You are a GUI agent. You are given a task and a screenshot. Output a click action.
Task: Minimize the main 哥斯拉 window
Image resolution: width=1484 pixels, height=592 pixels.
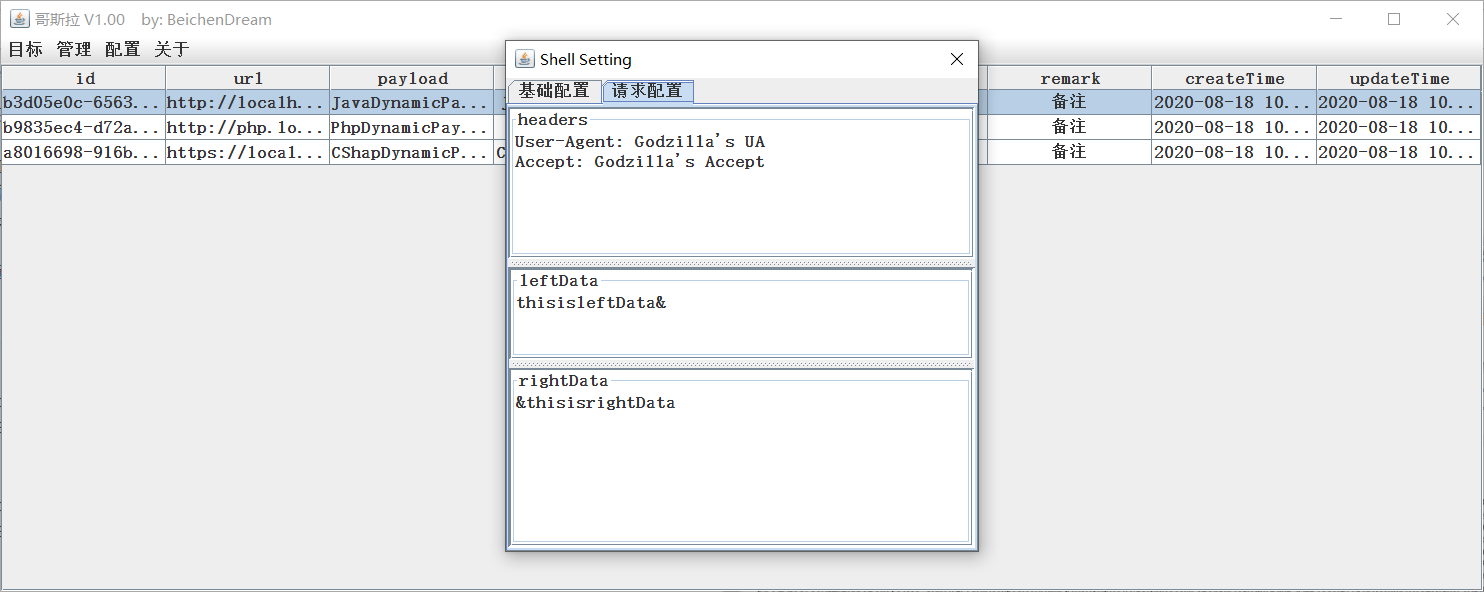pos(1336,19)
